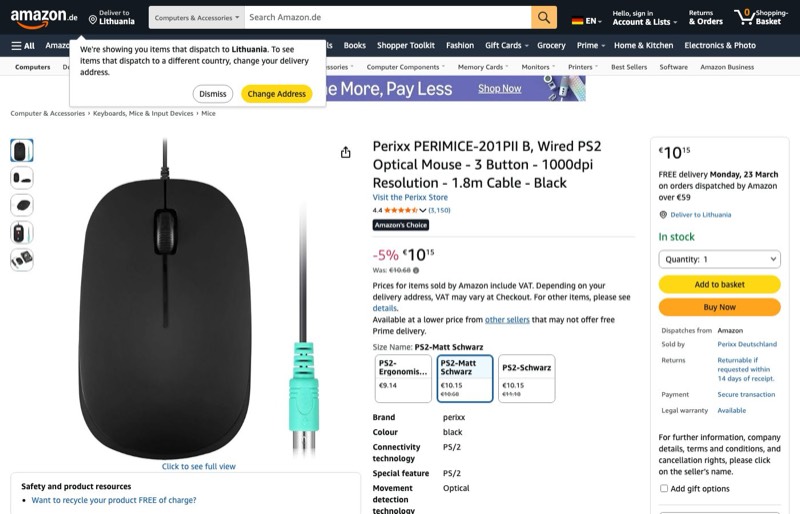Choose the PS2-Ergonomisch size option
800x514 pixels.
coord(403,379)
